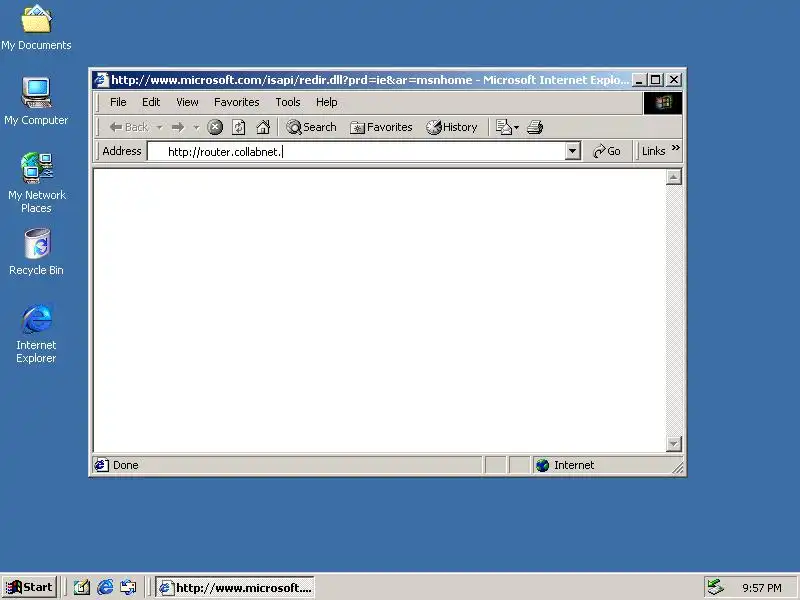Click the Back arrow in the IE toolbar

[x=129, y=127]
